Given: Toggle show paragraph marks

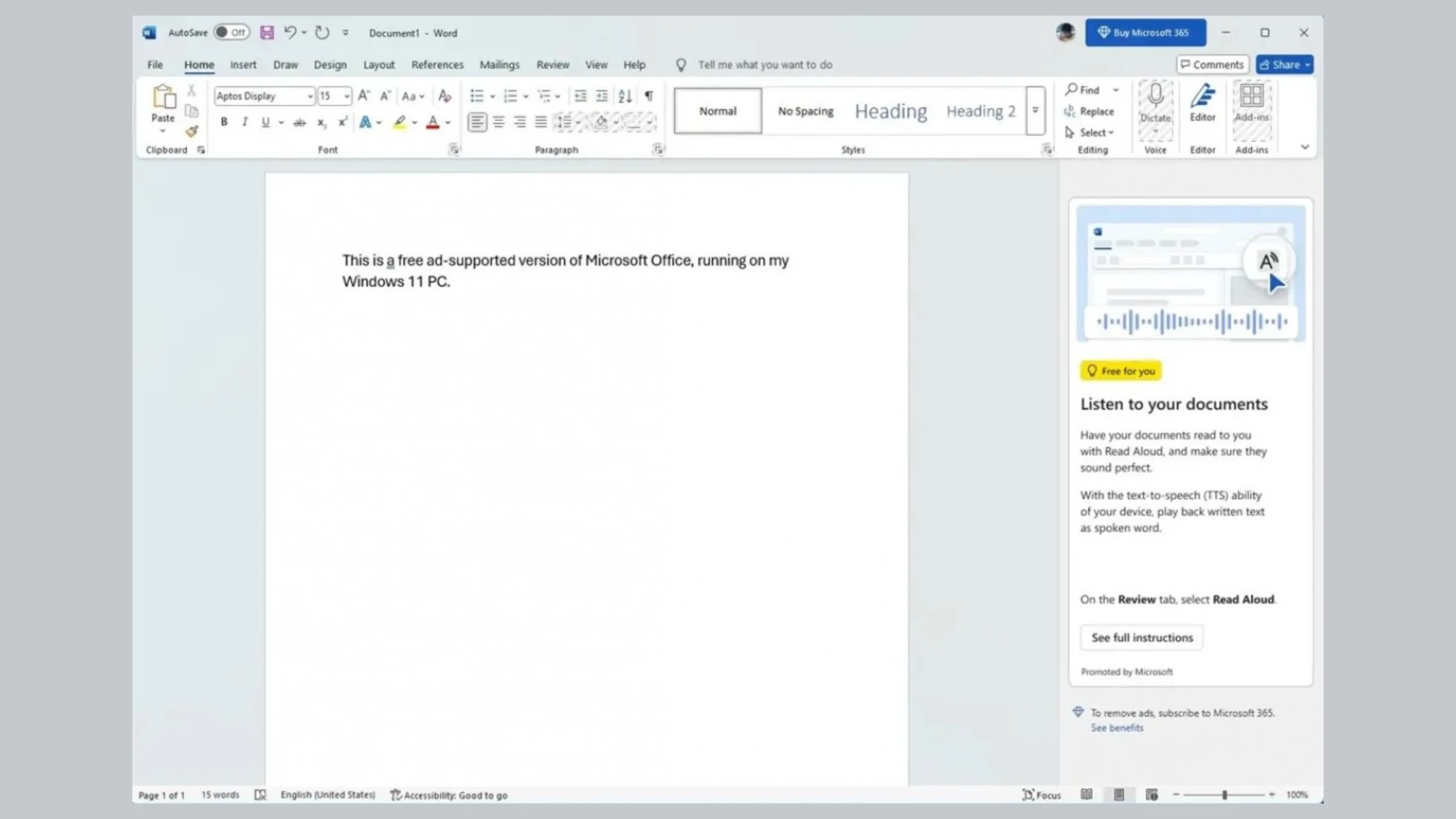Looking at the screenshot, I should [x=648, y=96].
